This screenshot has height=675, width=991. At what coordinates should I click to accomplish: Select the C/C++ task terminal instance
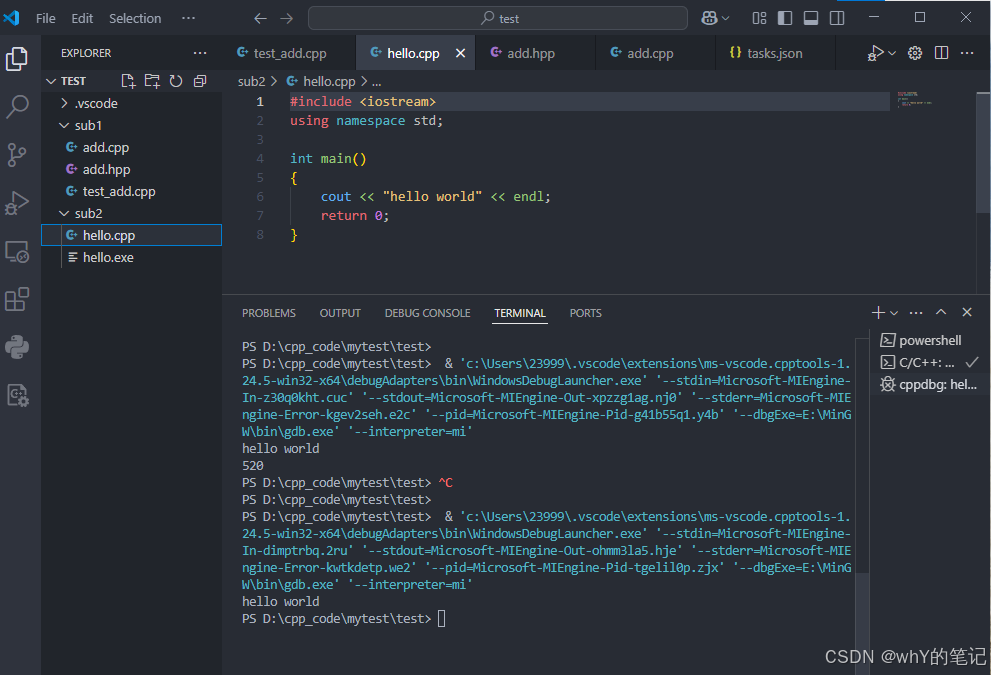(x=930, y=362)
